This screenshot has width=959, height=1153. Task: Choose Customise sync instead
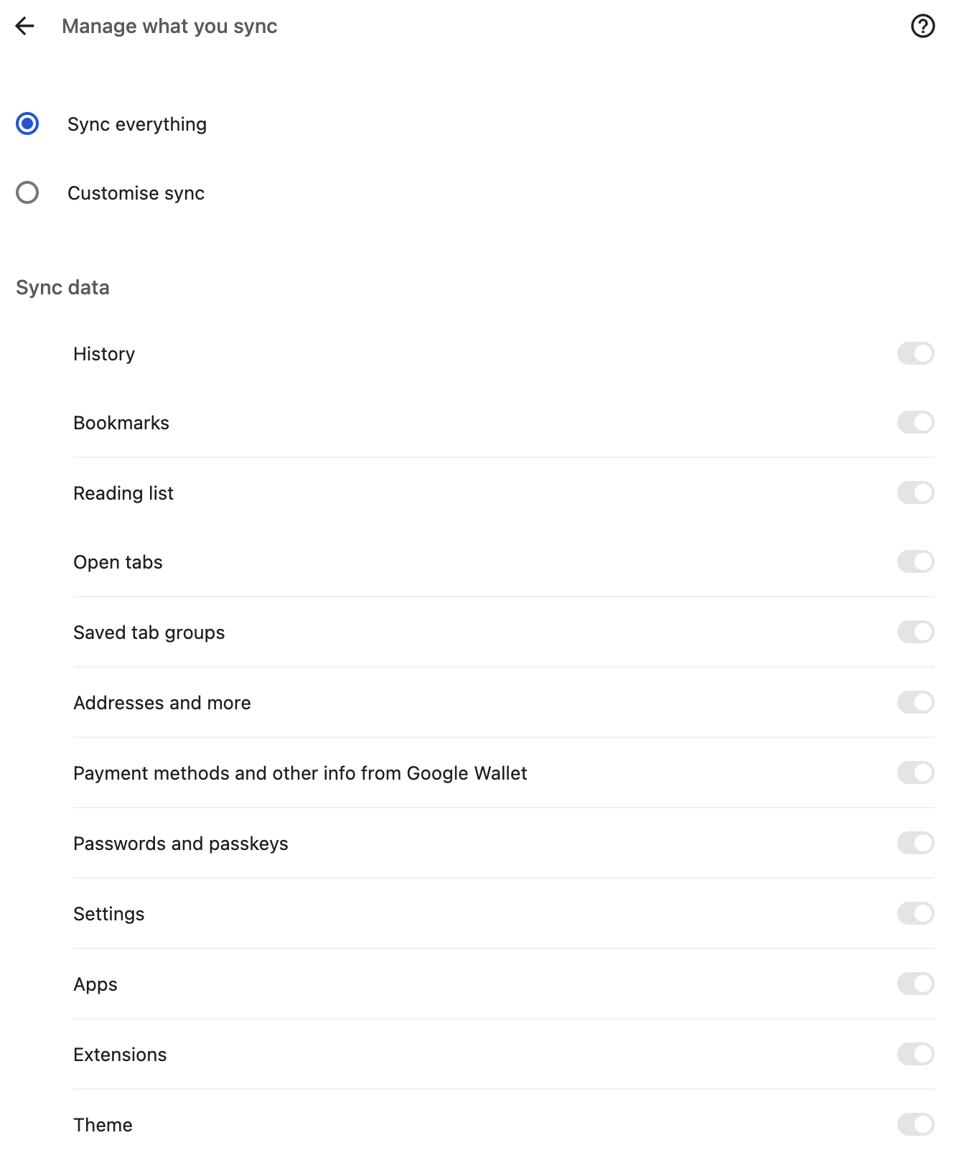(x=27, y=192)
